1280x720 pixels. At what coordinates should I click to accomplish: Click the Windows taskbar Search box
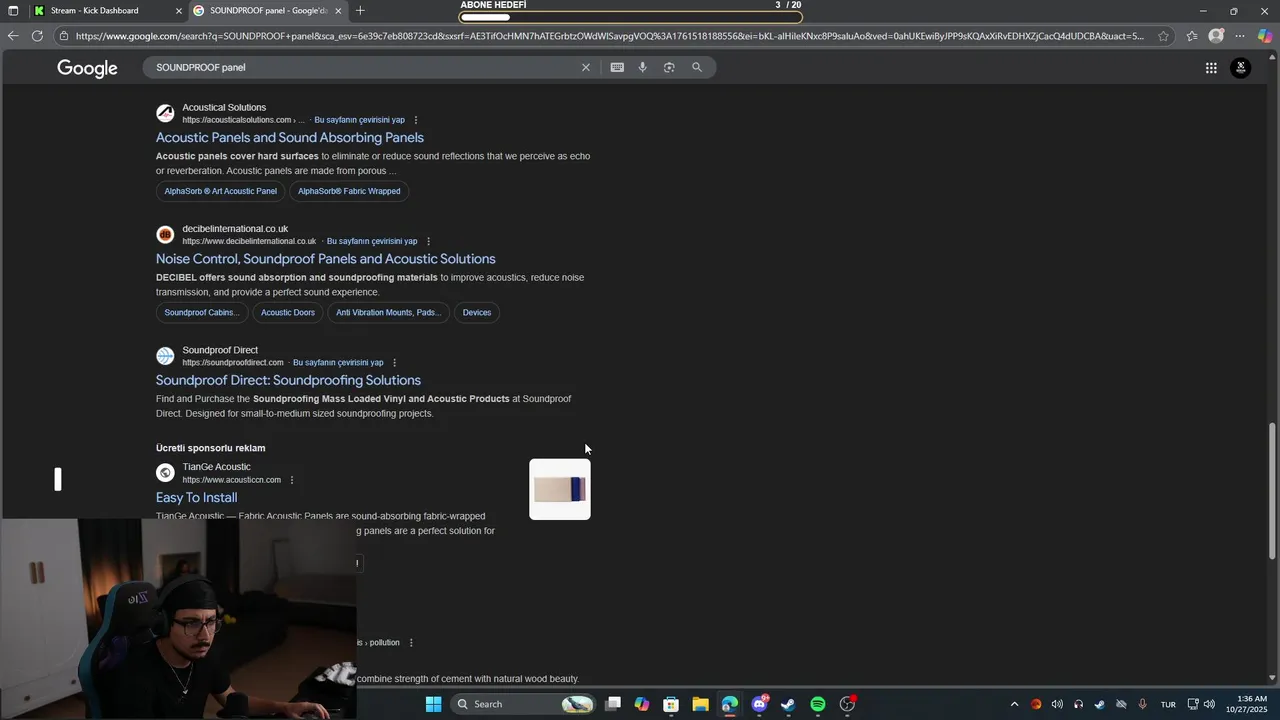tap(523, 704)
